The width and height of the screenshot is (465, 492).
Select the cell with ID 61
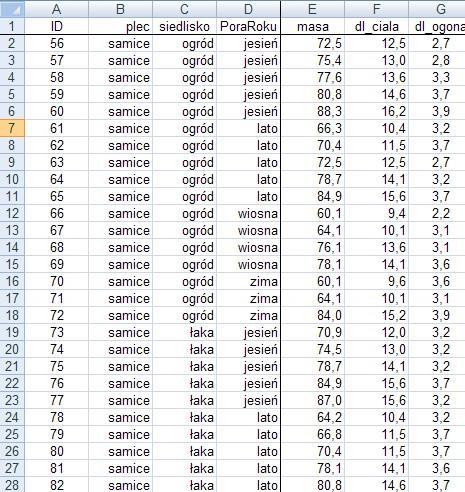[56, 128]
